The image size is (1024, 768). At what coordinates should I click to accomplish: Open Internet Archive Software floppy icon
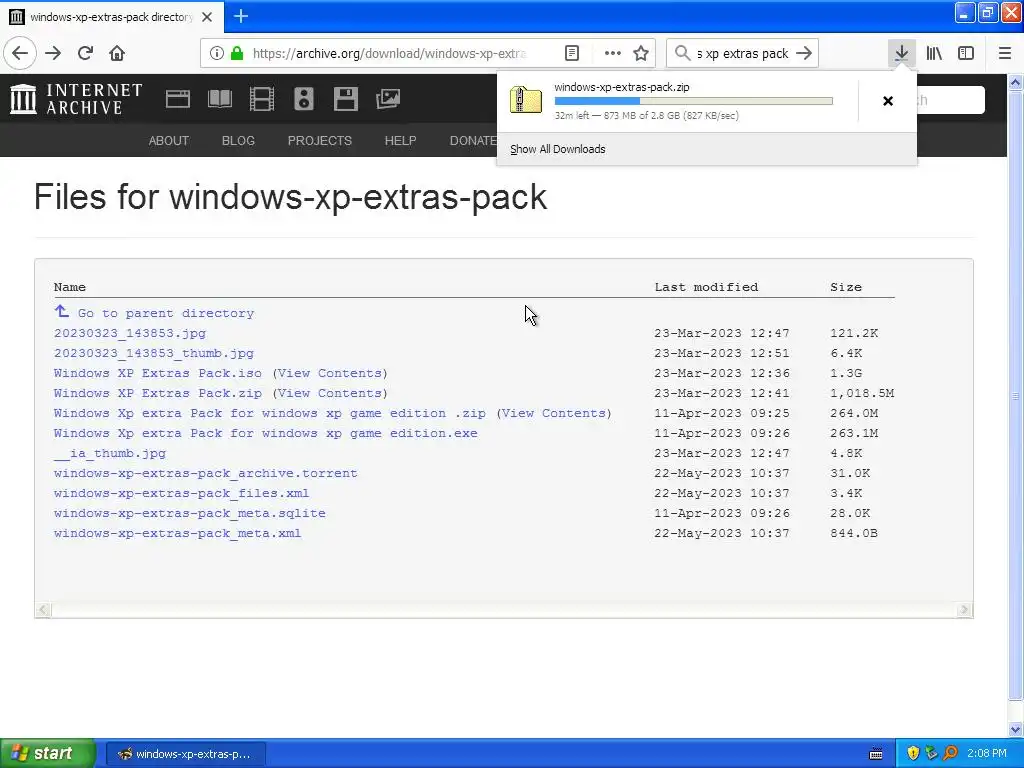[345, 99]
